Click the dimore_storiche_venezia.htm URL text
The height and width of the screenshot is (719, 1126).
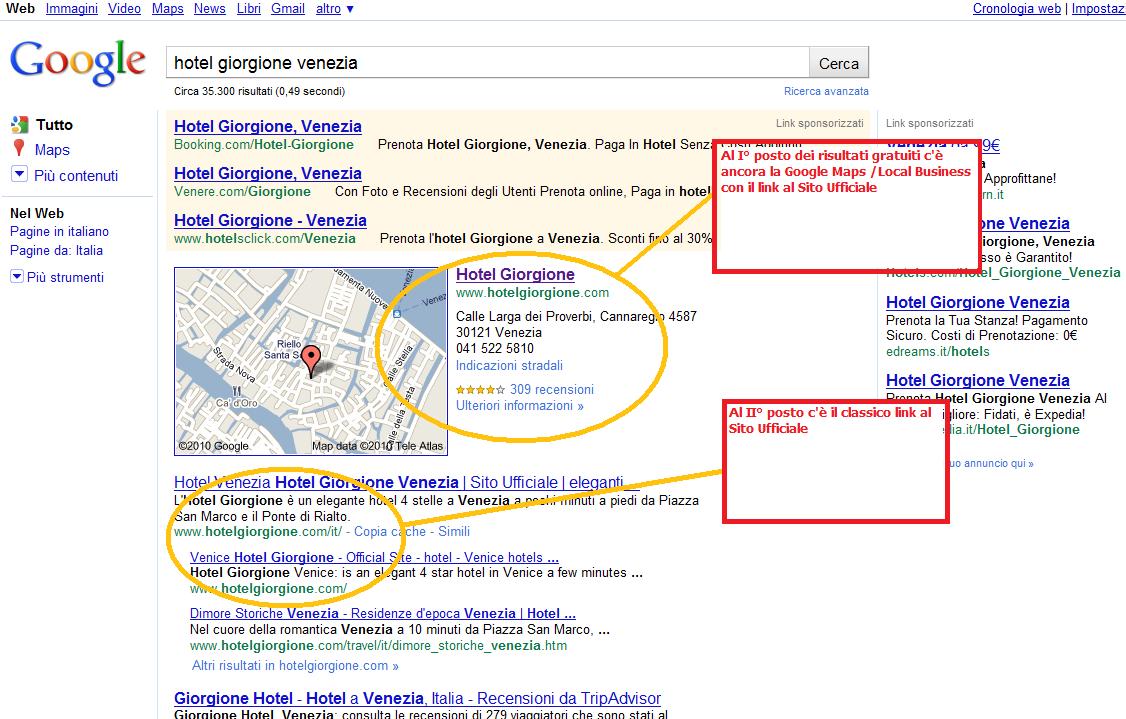[x=378, y=646]
